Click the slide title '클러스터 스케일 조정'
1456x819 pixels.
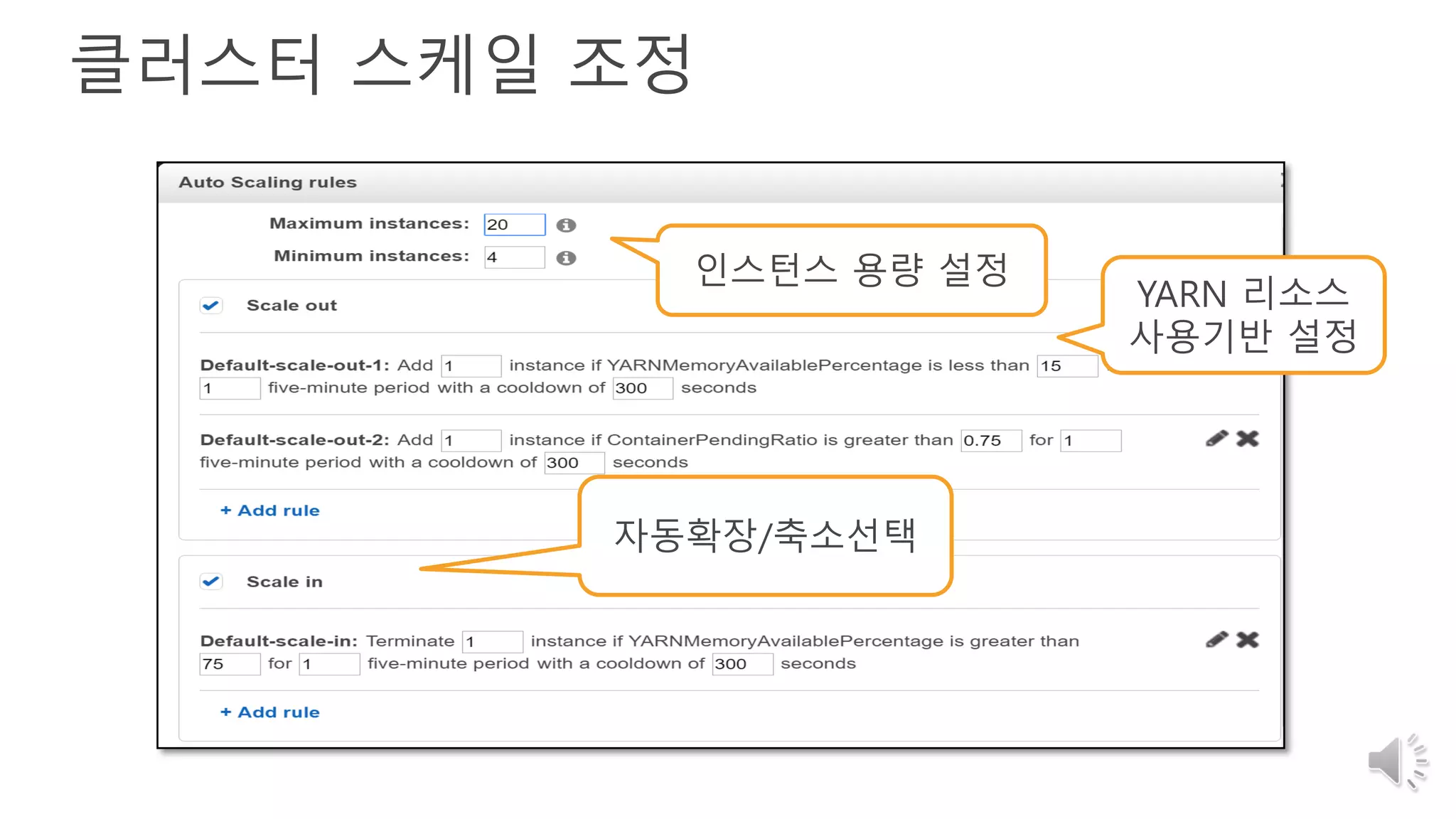[x=382, y=64]
